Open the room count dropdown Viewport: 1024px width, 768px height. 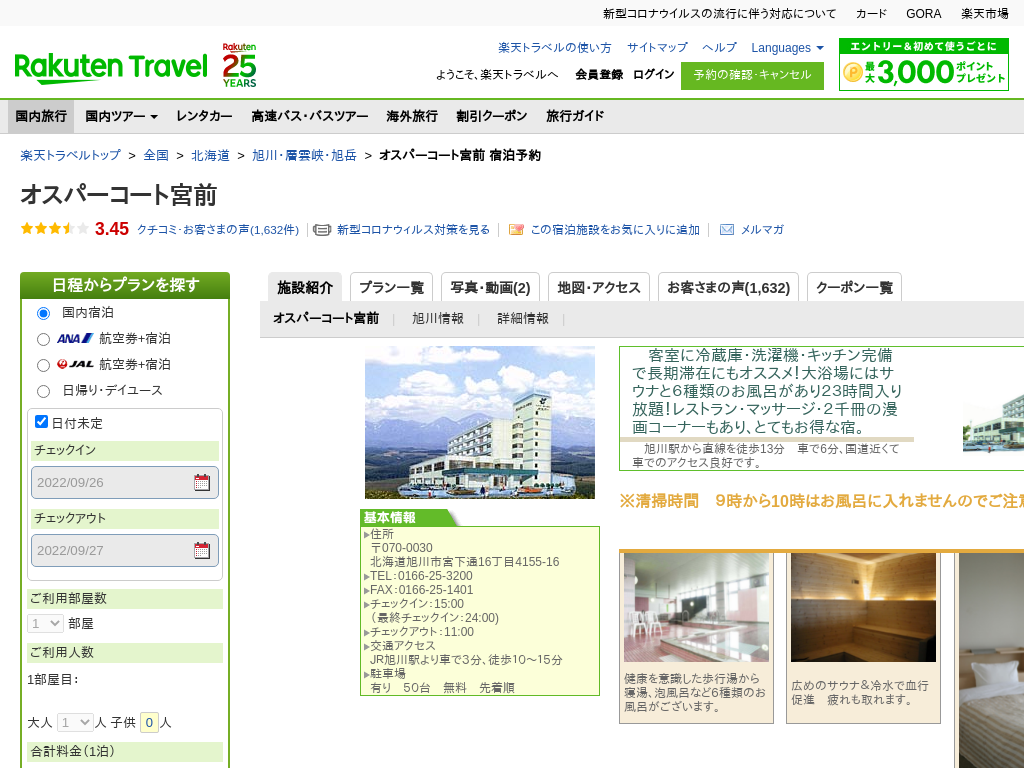[x=45, y=624]
